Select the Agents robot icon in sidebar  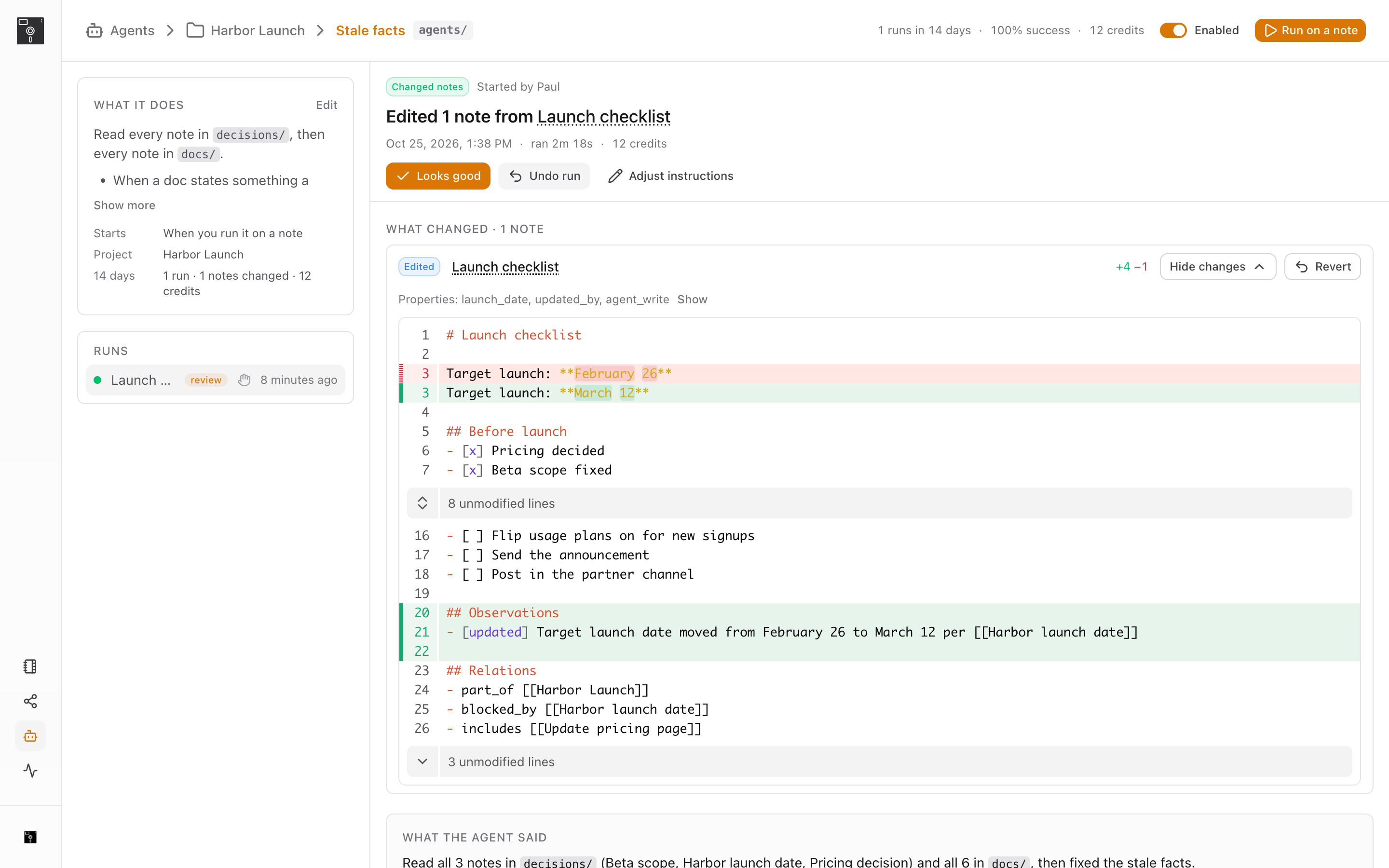[x=30, y=736]
